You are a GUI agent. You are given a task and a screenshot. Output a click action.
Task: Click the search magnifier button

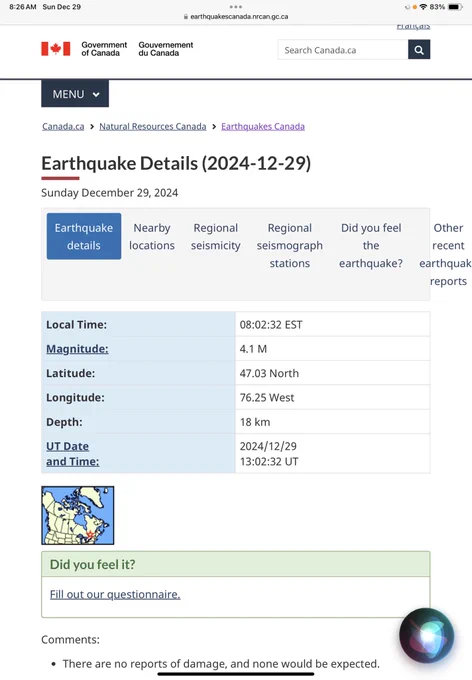point(419,50)
